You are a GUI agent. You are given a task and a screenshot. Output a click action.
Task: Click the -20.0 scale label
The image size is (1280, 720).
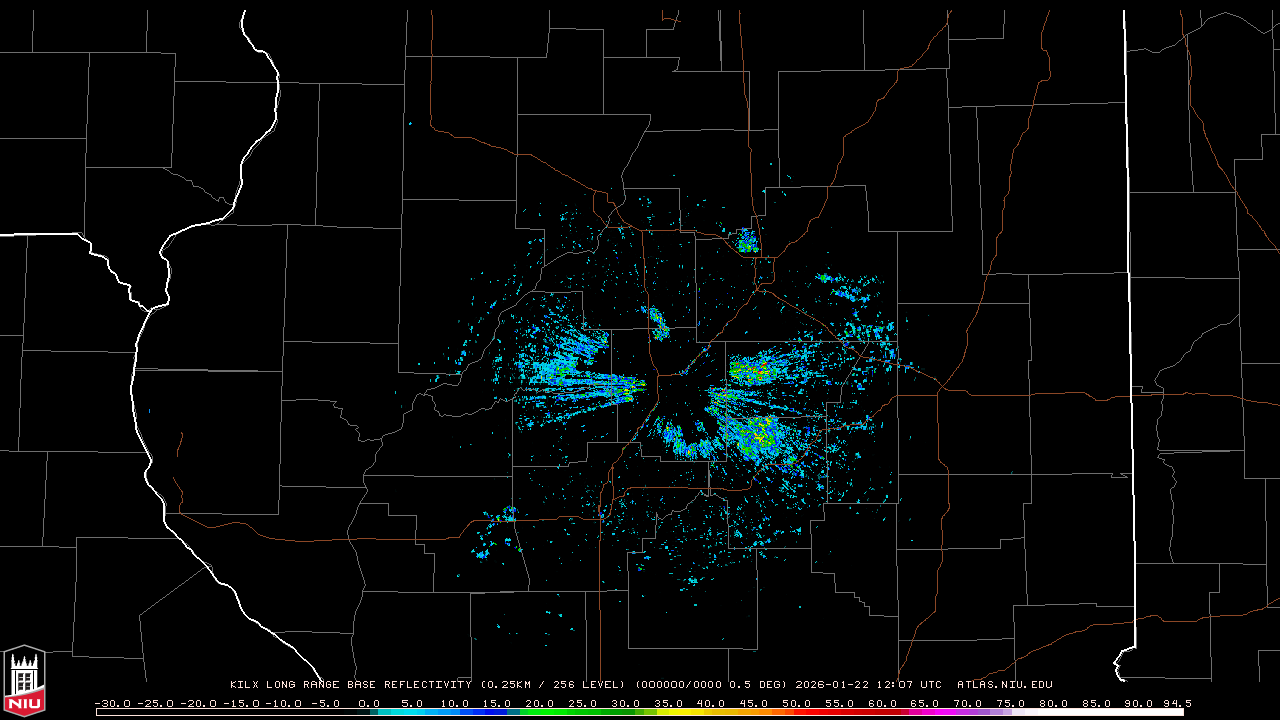pos(198,704)
